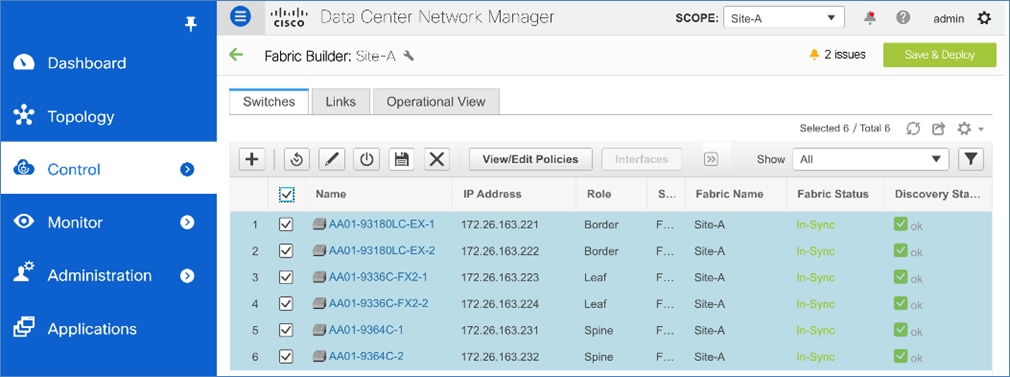Click the Cisco logo
The image size is (1010, 377).
click(290, 17)
